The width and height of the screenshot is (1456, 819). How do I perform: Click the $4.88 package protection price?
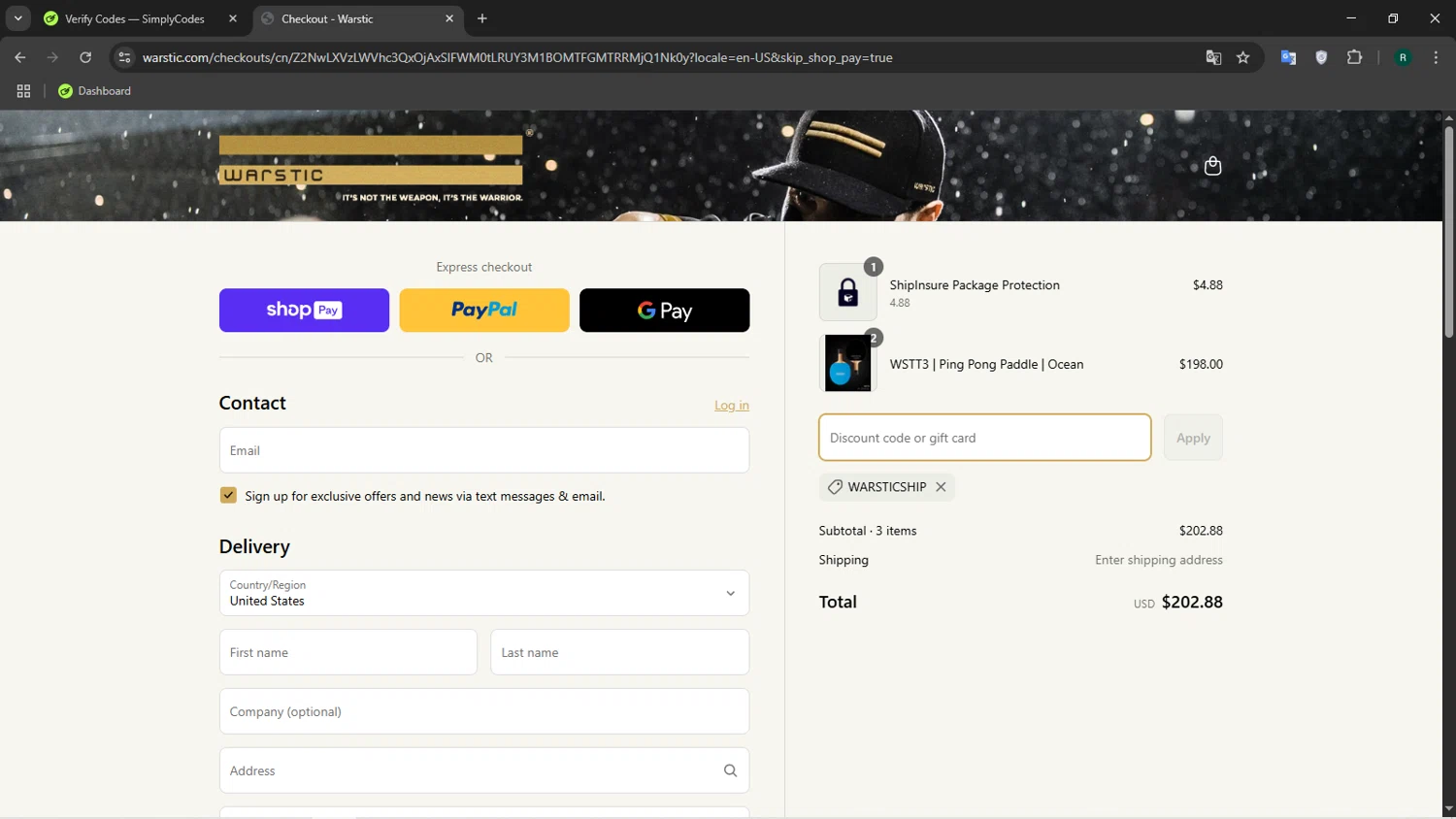click(1208, 285)
